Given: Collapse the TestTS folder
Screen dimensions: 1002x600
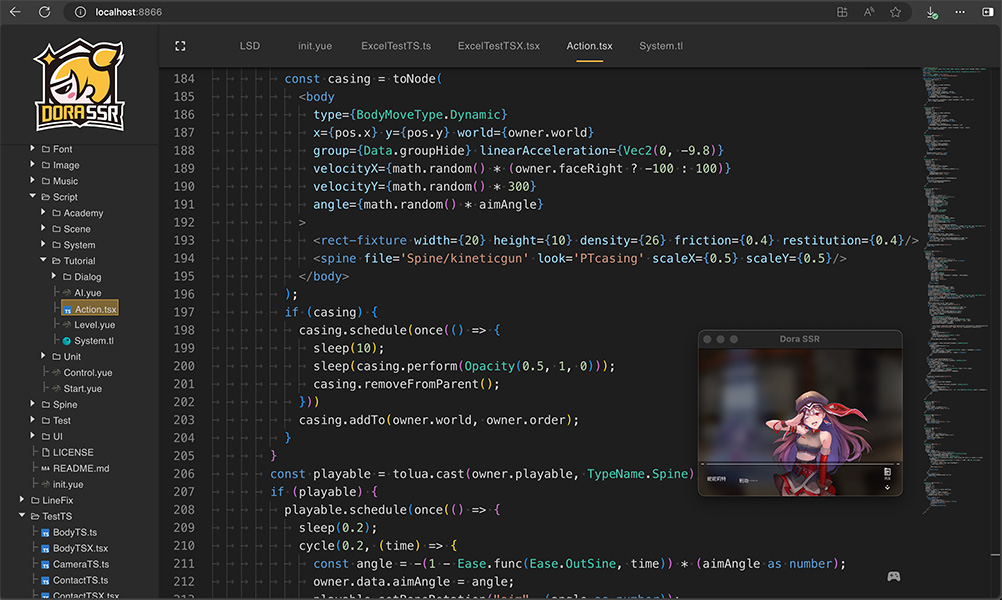Looking at the screenshot, I should tap(22, 516).
